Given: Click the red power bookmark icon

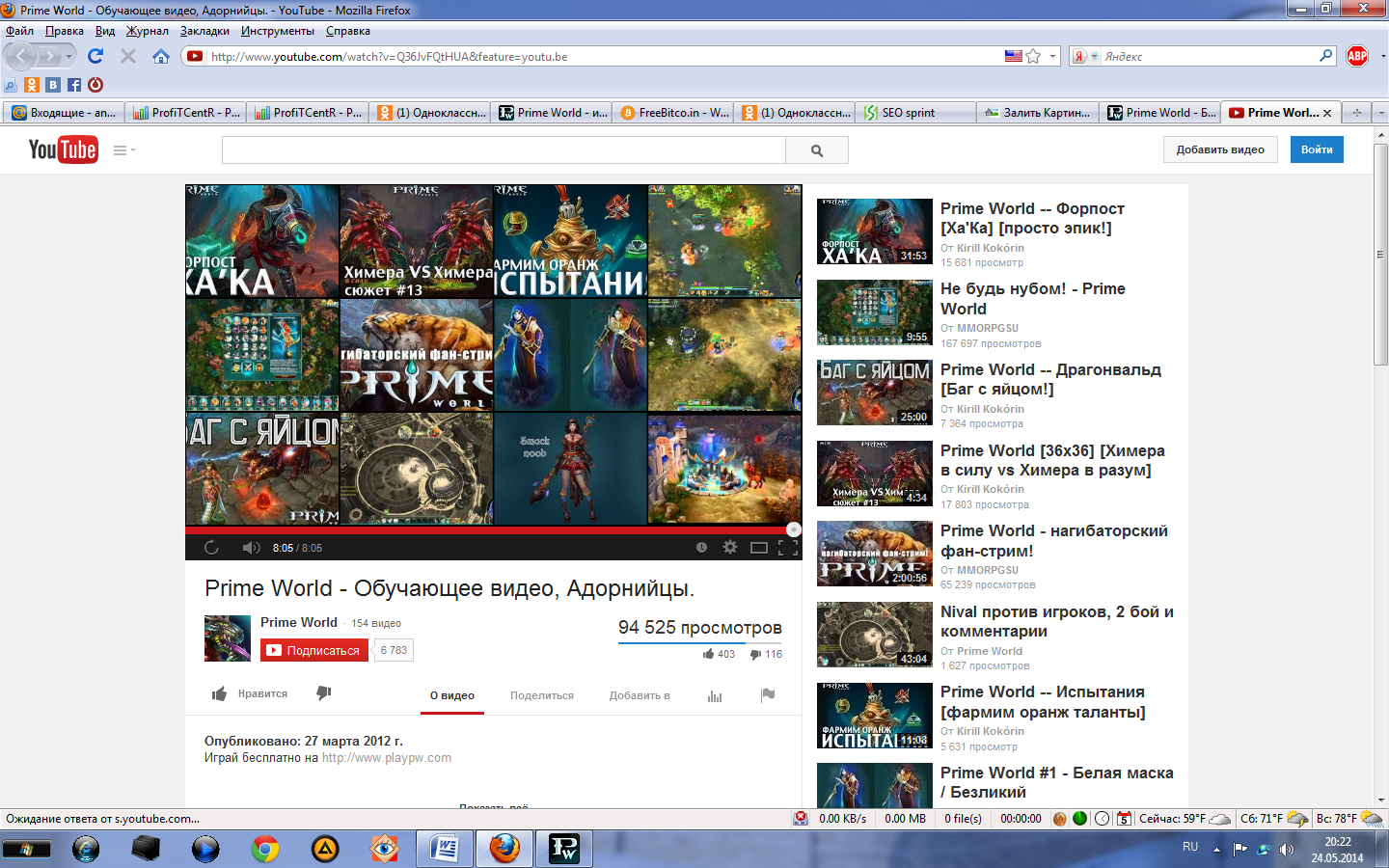Looking at the screenshot, I should [95, 85].
